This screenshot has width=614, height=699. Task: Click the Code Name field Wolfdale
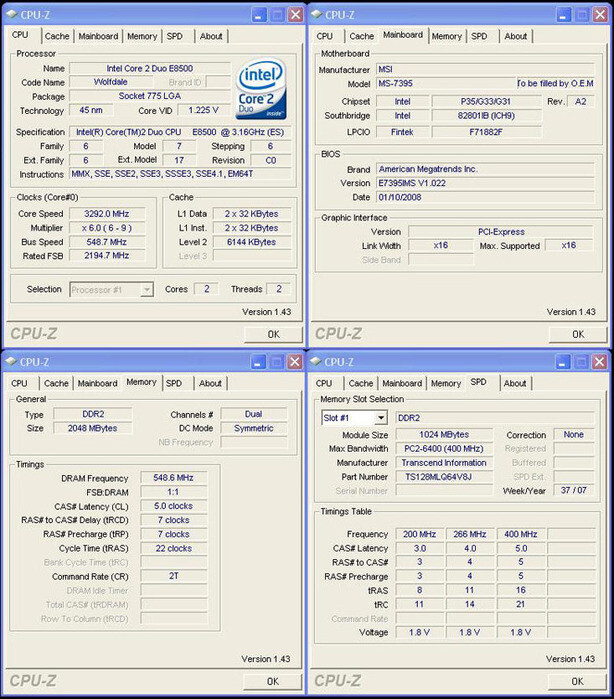click(111, 82)
